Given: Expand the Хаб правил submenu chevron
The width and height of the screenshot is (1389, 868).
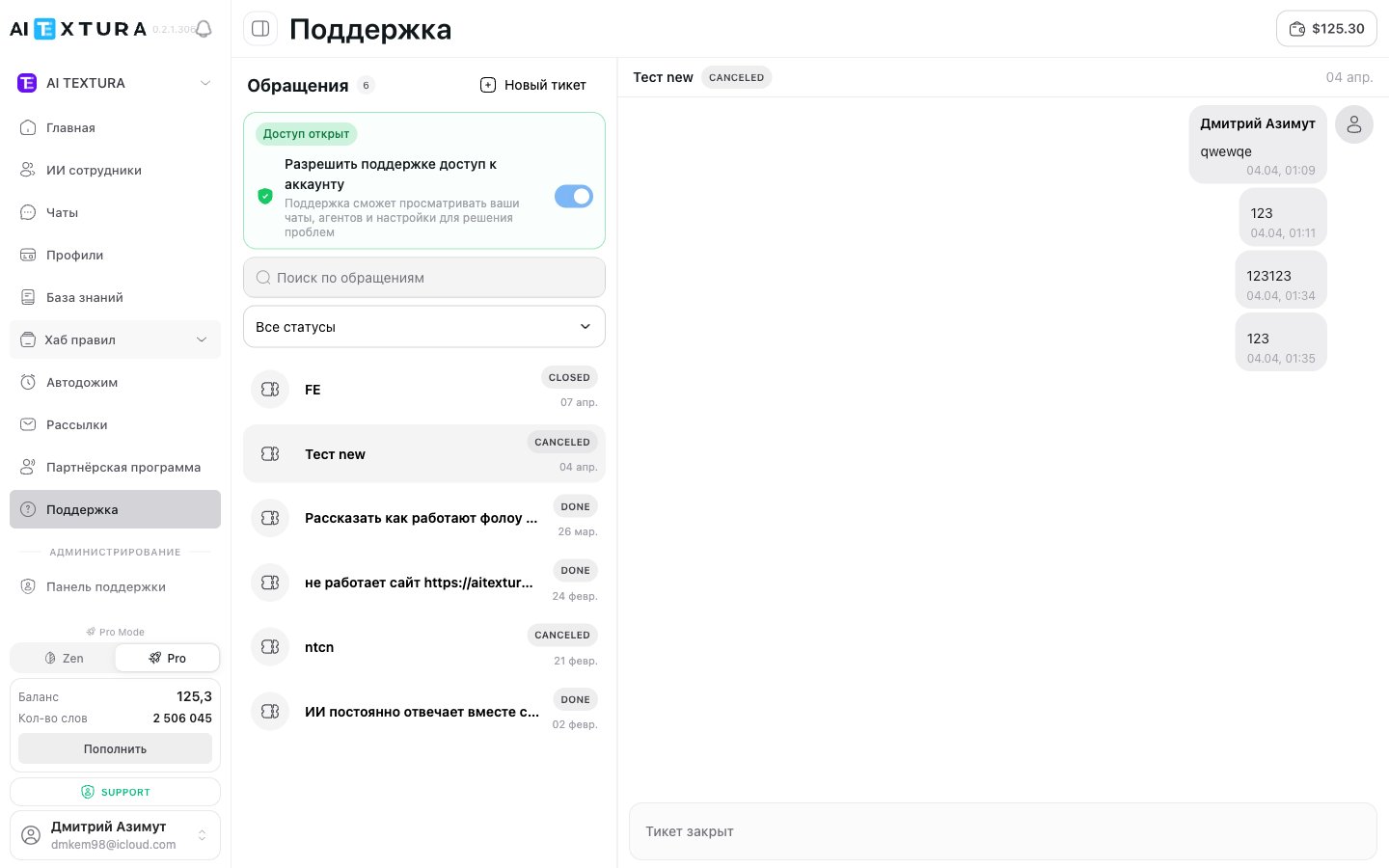Looking at the screenshot, I should 202,339.
